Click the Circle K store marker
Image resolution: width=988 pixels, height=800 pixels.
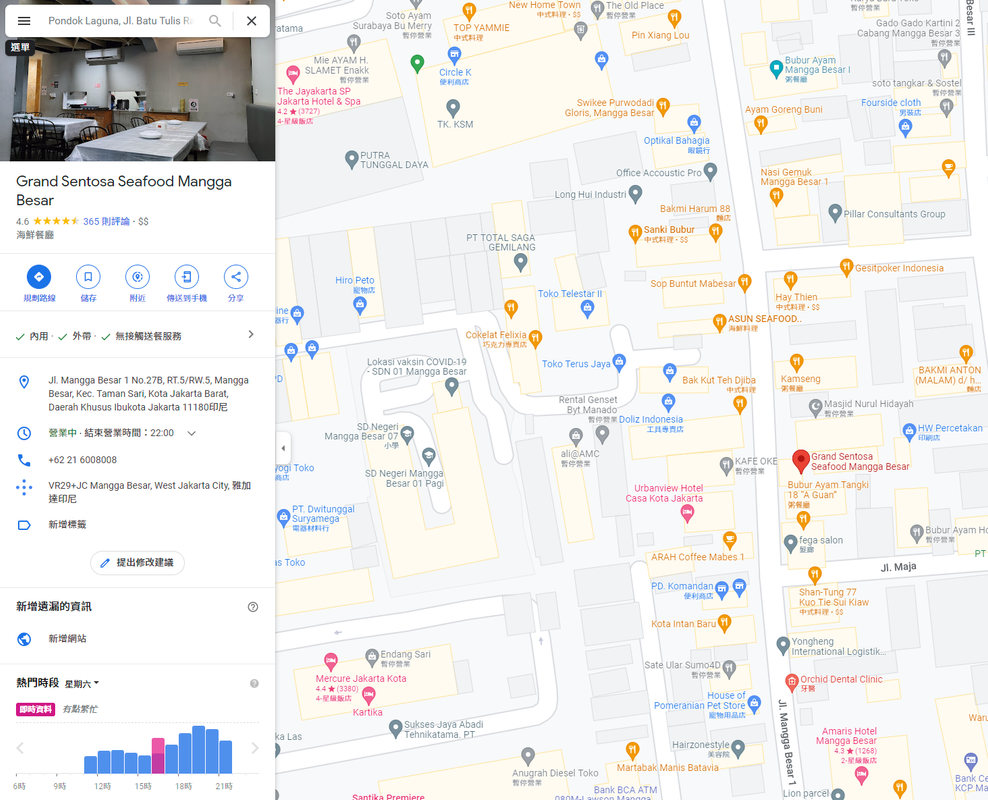454,54
